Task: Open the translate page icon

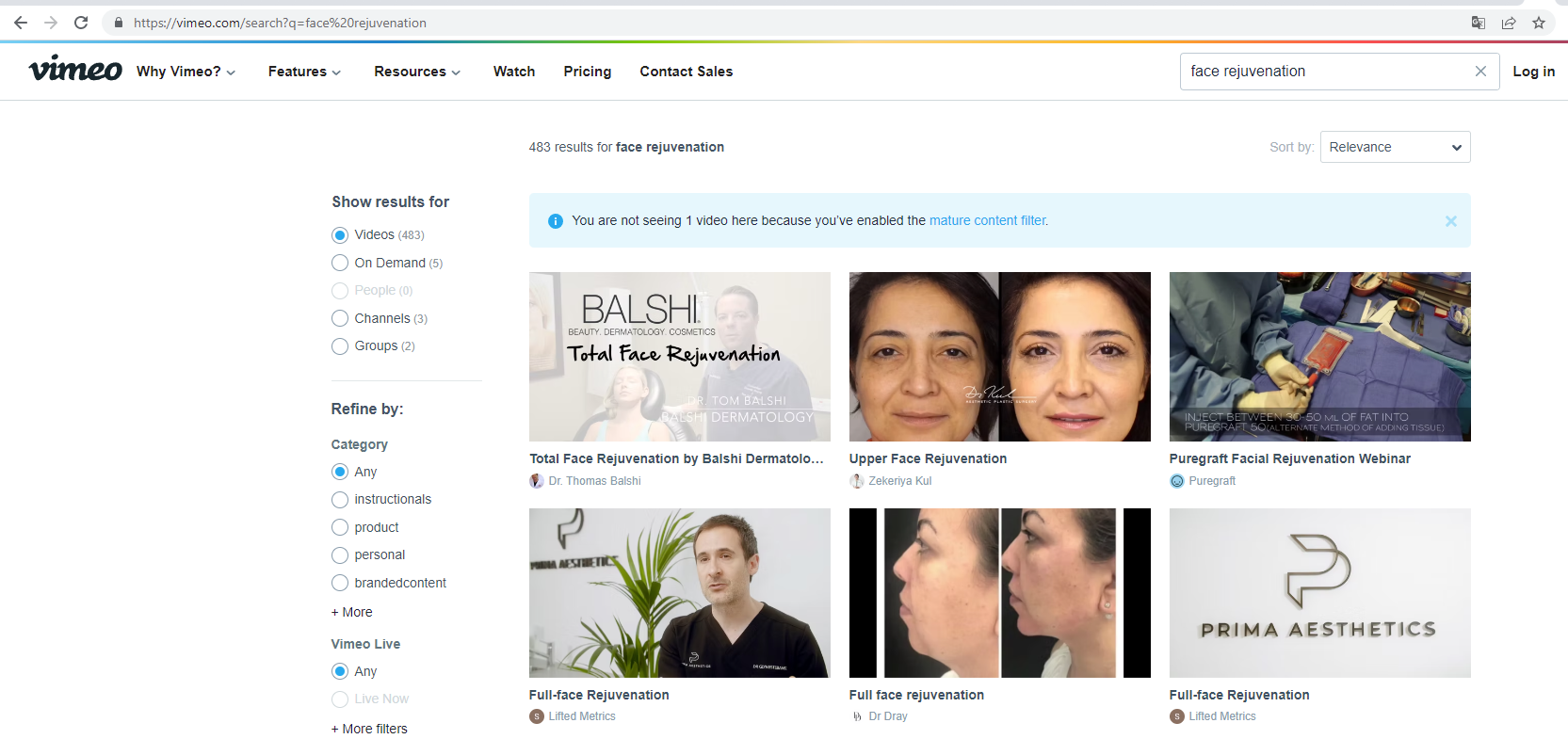Action: click(x=1479, y=23)
